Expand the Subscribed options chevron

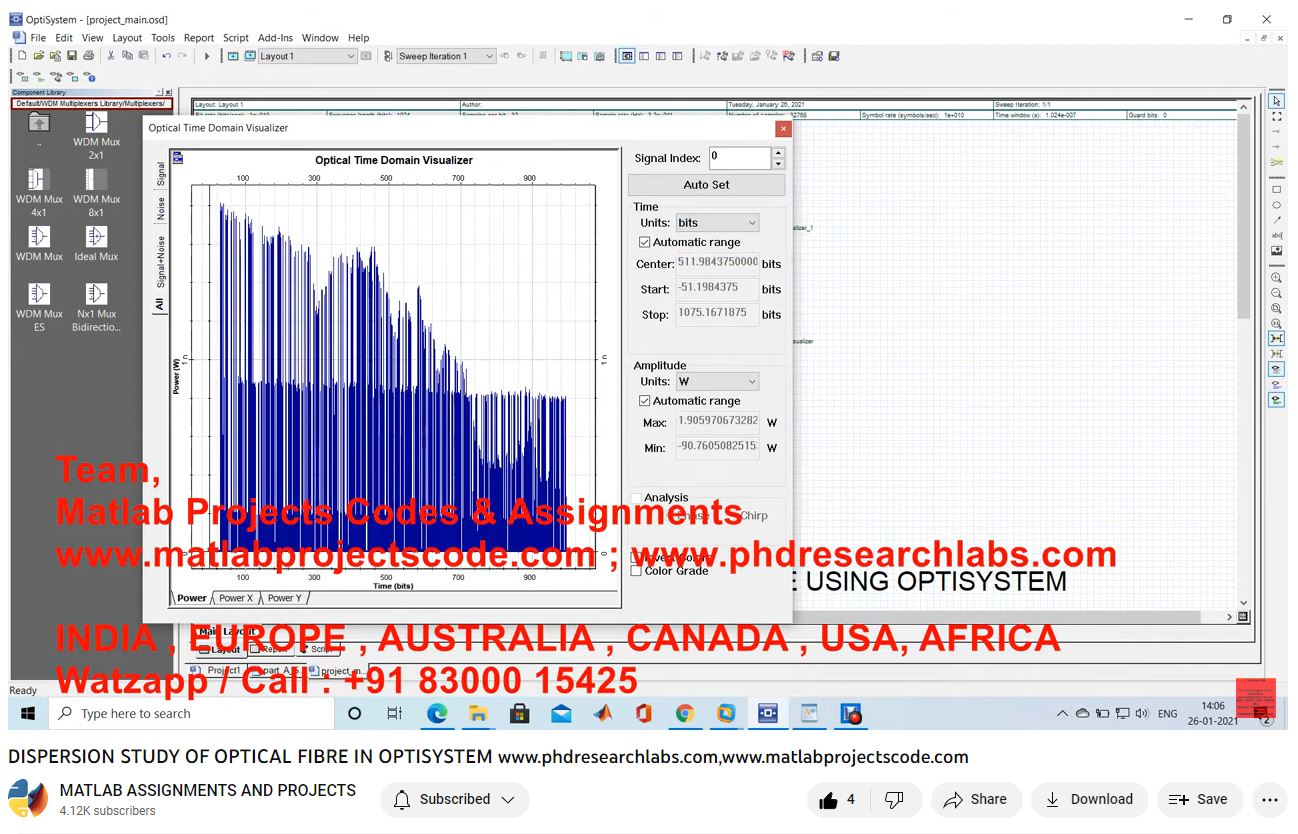pos(508,799)
